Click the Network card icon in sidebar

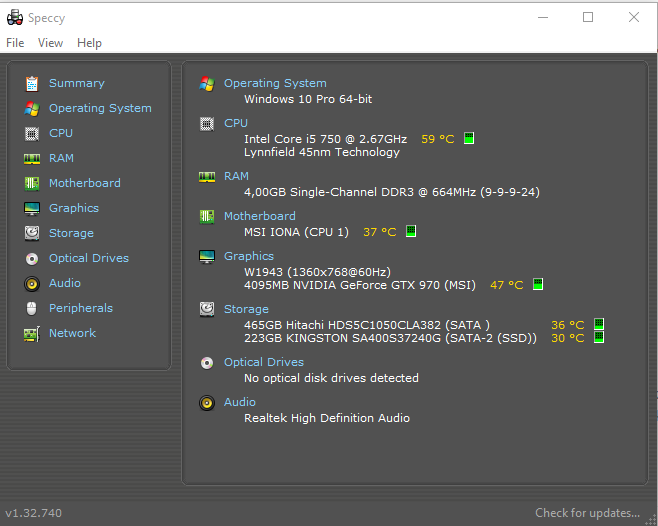pos(32,334)
